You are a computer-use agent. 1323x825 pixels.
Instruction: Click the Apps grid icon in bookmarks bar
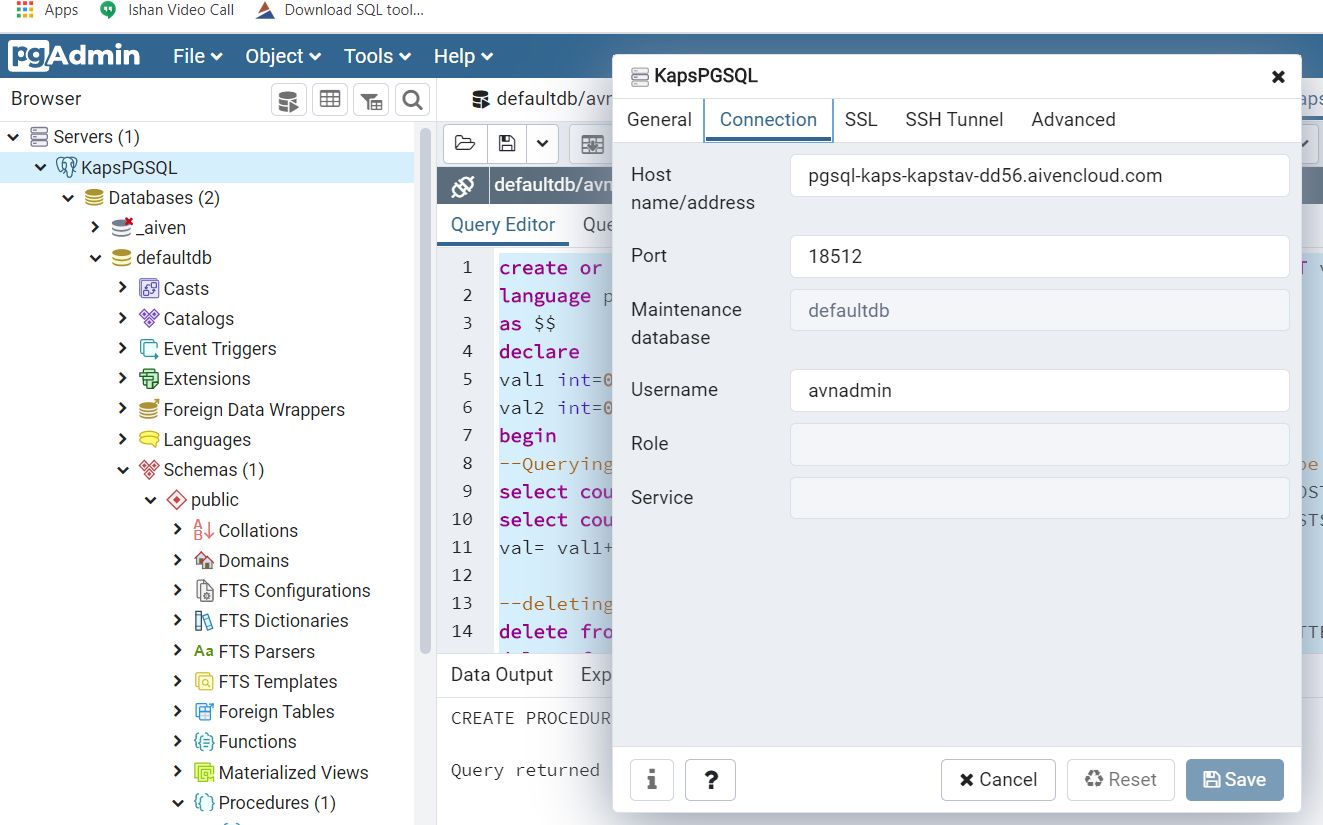coord(26,10)
